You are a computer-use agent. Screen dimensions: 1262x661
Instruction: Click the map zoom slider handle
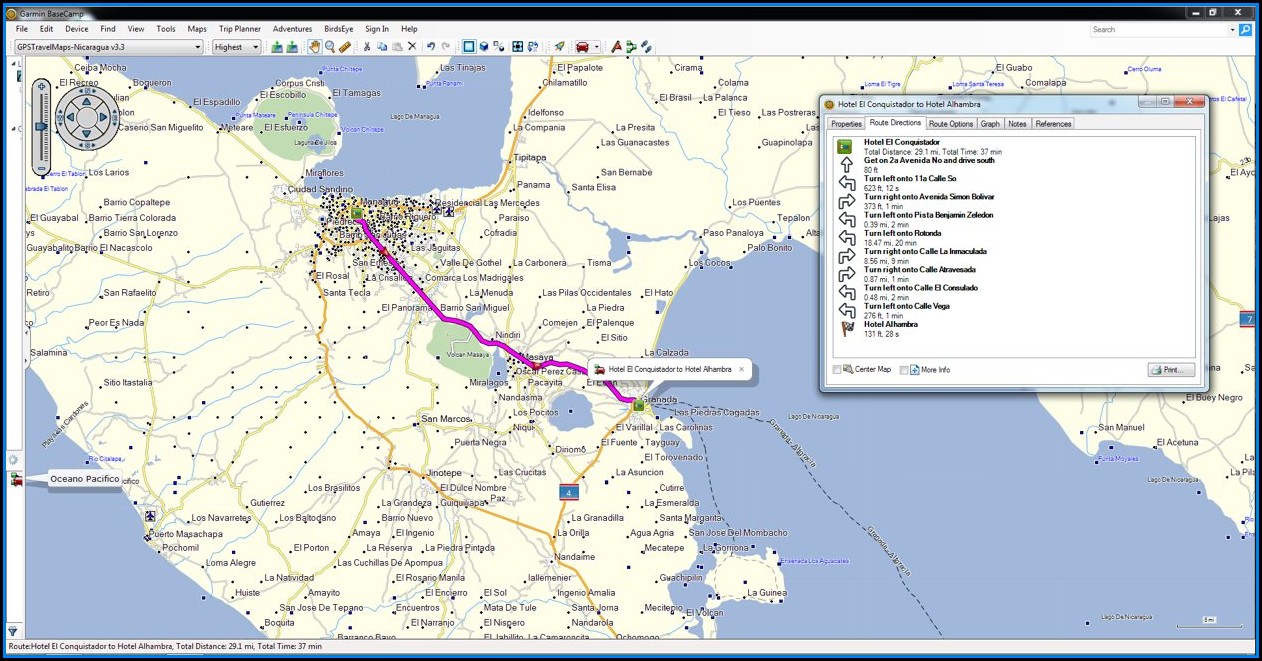coord(41,127)
